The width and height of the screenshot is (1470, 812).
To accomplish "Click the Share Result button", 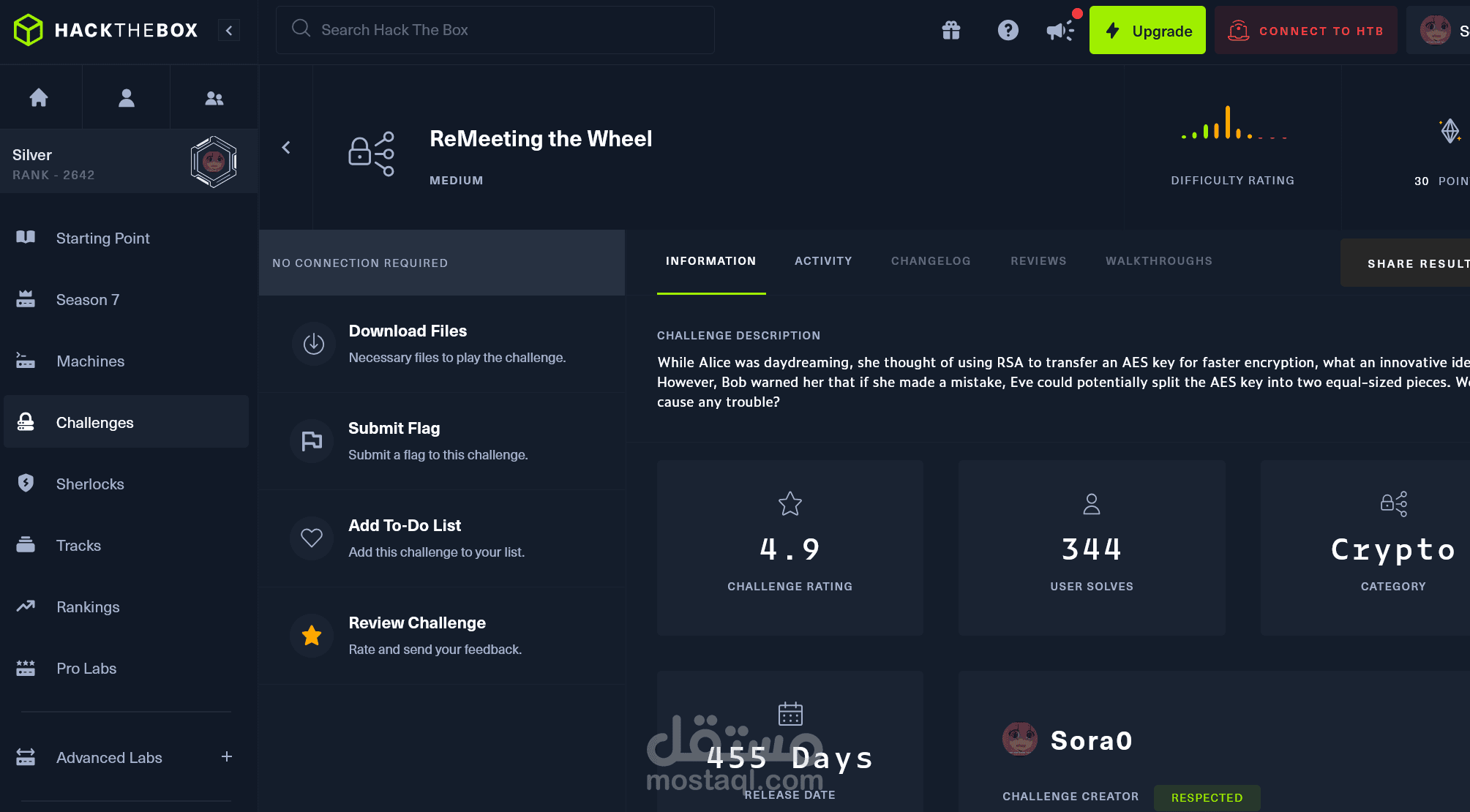I will coord(1405,263).
